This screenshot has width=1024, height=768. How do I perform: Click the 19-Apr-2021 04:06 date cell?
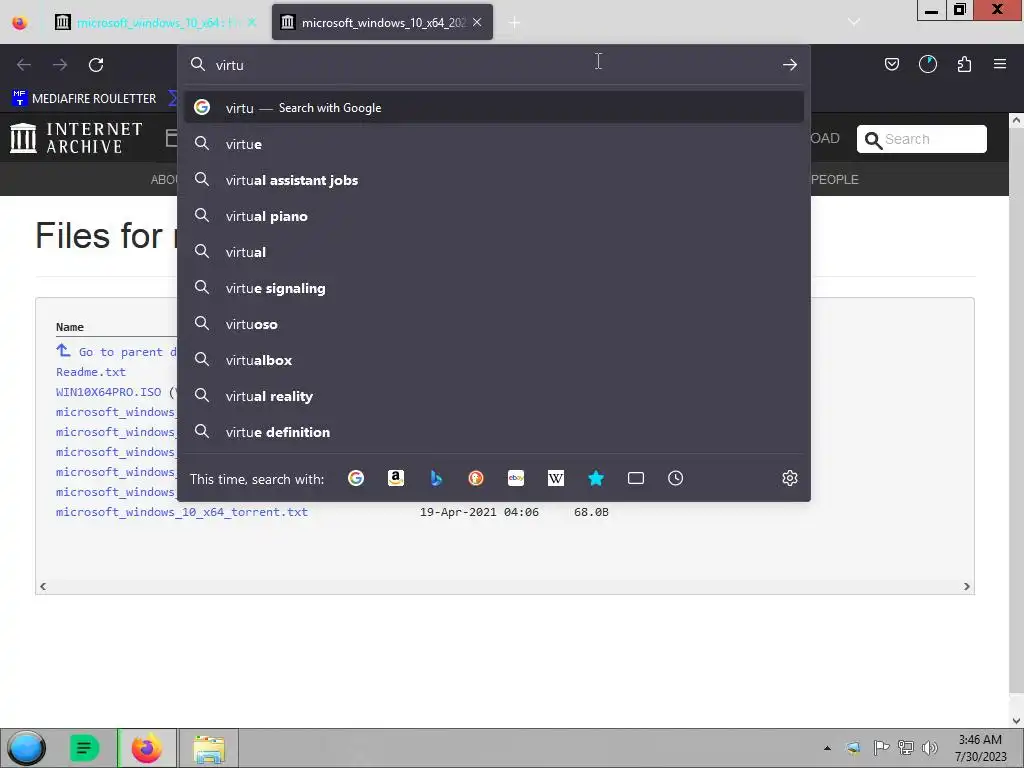pyautogui.click(x=479, y=512)
